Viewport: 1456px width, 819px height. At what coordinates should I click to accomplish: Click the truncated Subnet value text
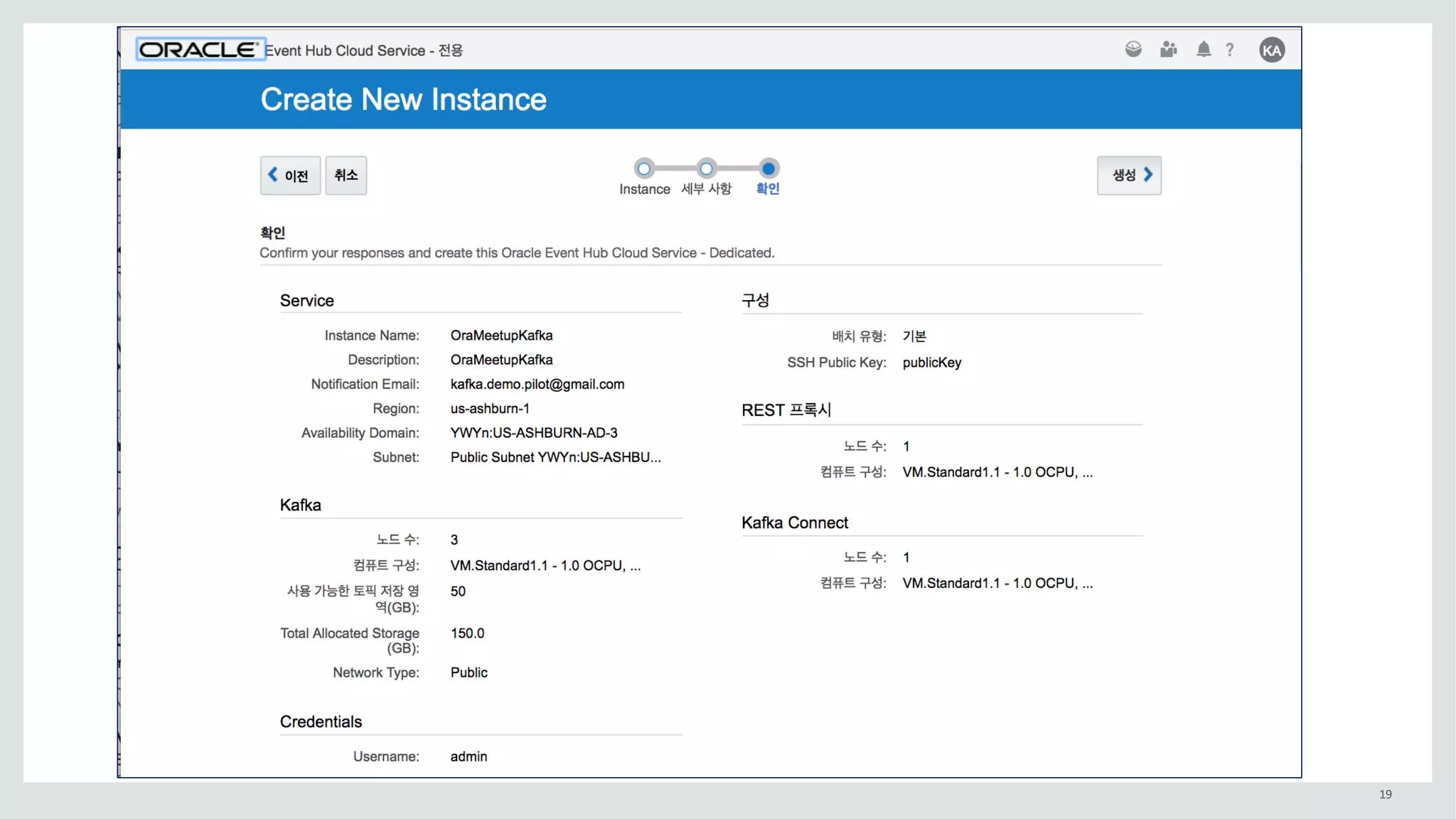coord(555,457)
